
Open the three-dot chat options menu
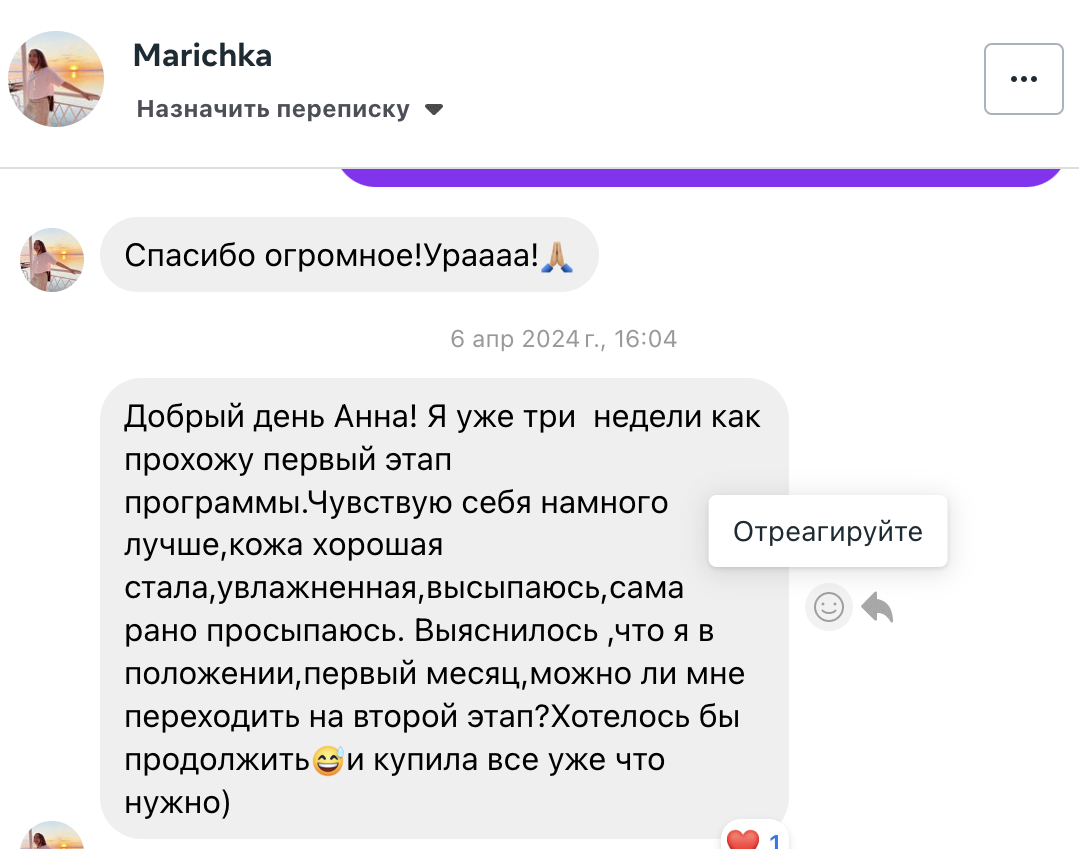(x=1023, y=79)
